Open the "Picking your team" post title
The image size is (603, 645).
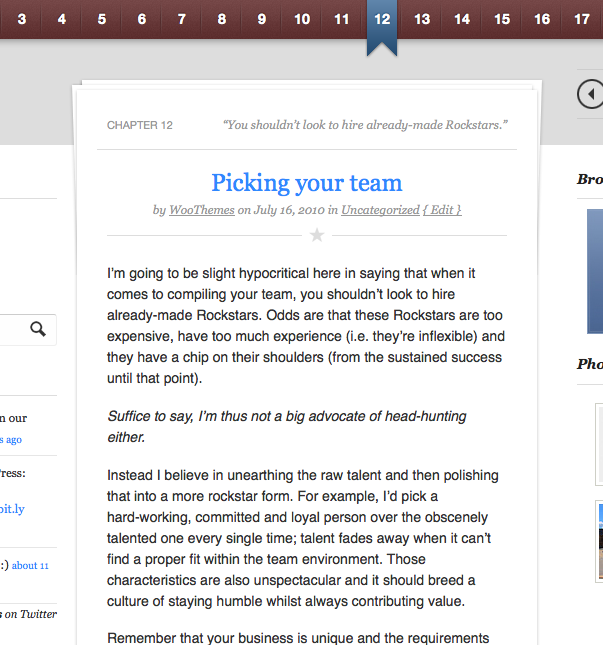click(x=306, y=183)
